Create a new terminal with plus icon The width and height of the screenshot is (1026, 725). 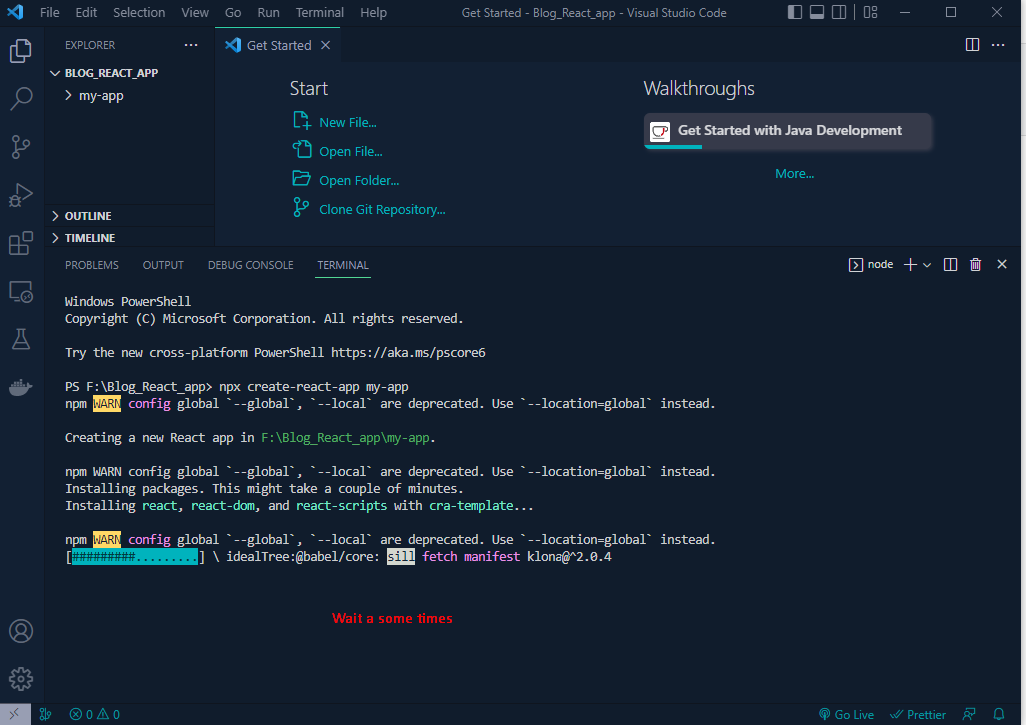(910, 264)
